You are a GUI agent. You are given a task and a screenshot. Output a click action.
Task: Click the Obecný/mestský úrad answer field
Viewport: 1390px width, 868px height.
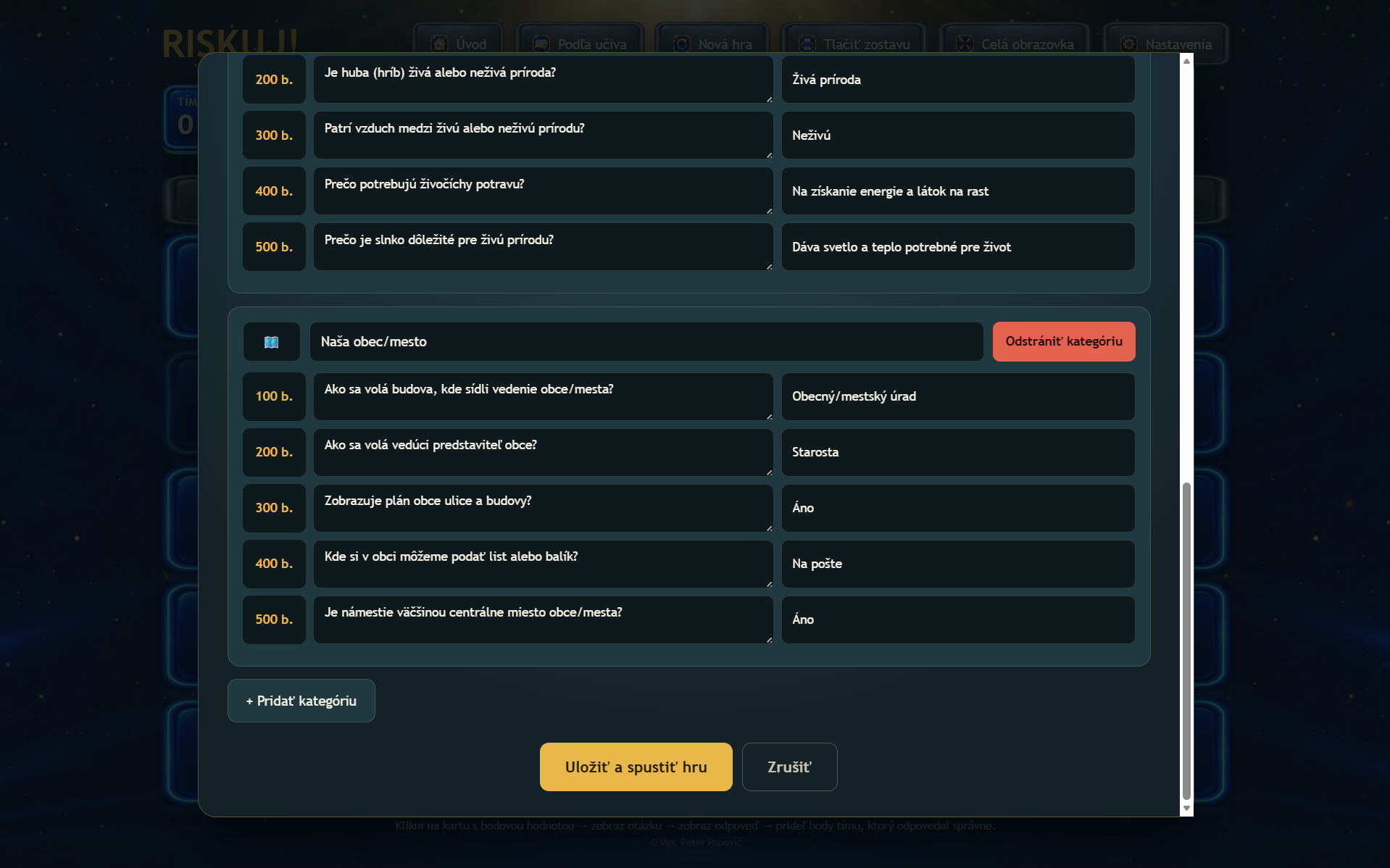tap(958, 396)
